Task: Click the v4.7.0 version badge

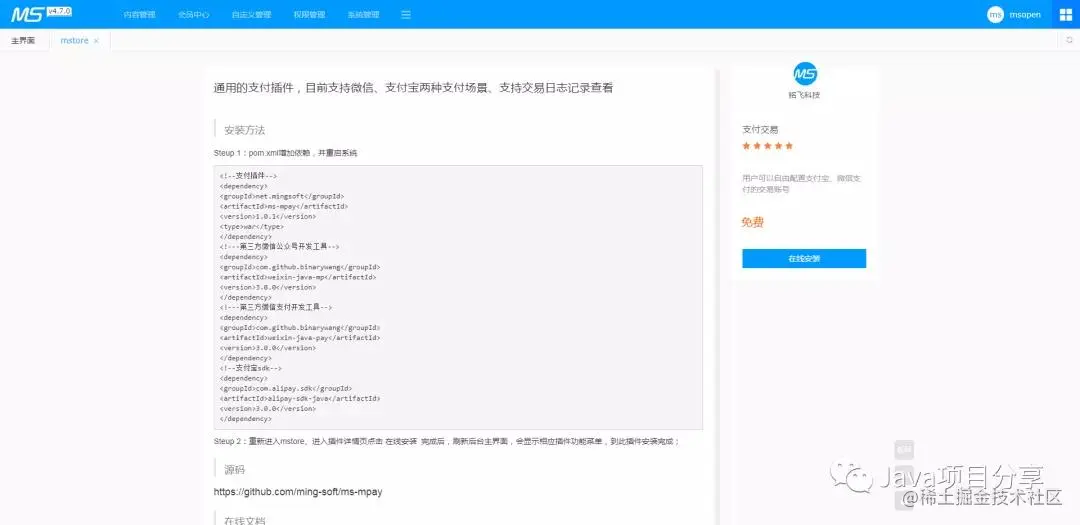Action: [x=60, y=12]
